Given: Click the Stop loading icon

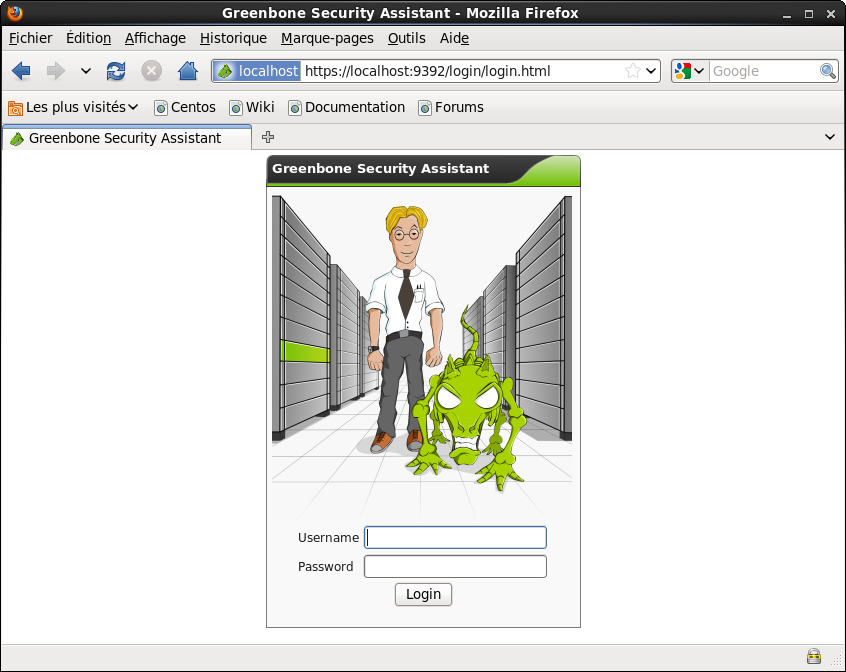Looking at the screenshot, I should [x=151, y=71].
